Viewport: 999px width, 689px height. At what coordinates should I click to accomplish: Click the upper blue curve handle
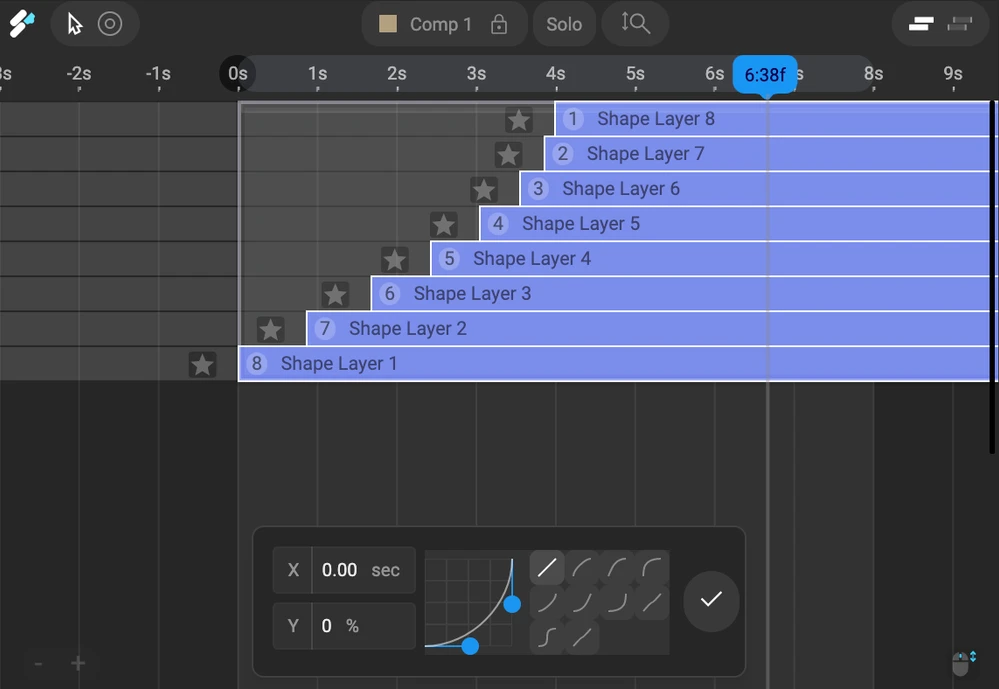point(512,604)
